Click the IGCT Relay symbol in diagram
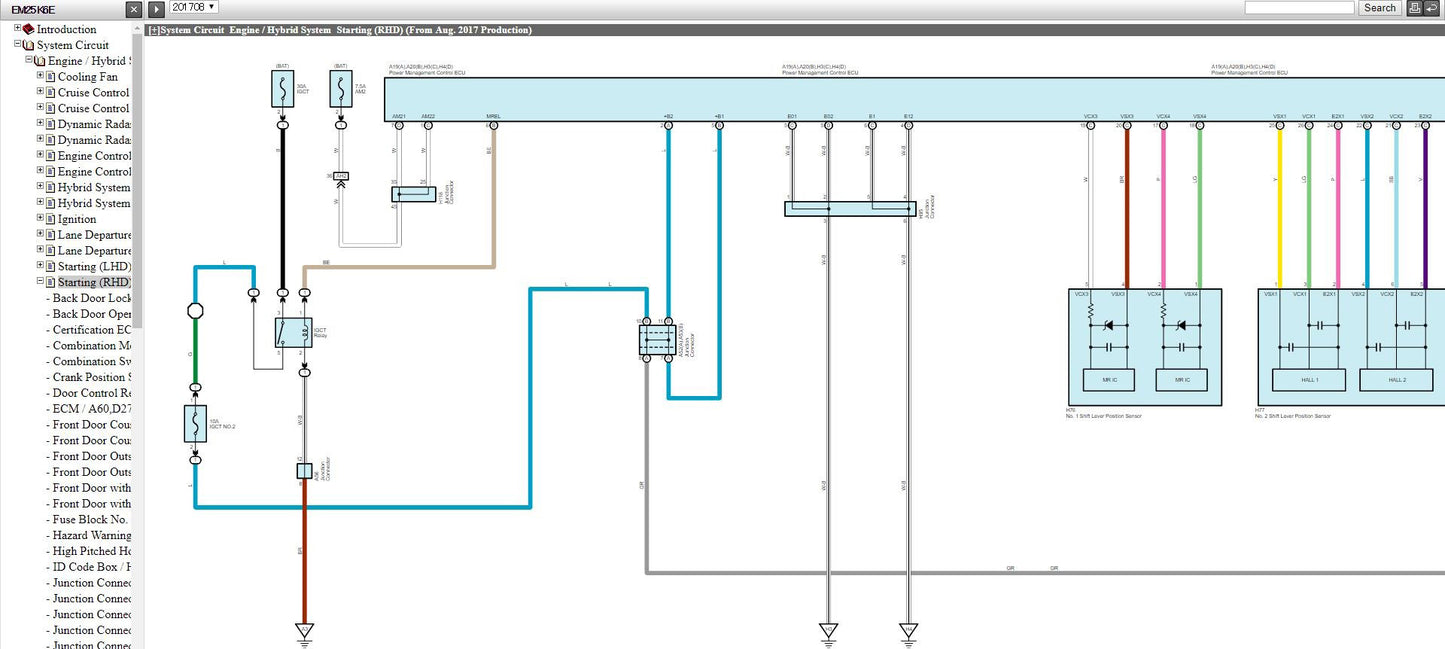The image size is (1445, 649). 293,332
